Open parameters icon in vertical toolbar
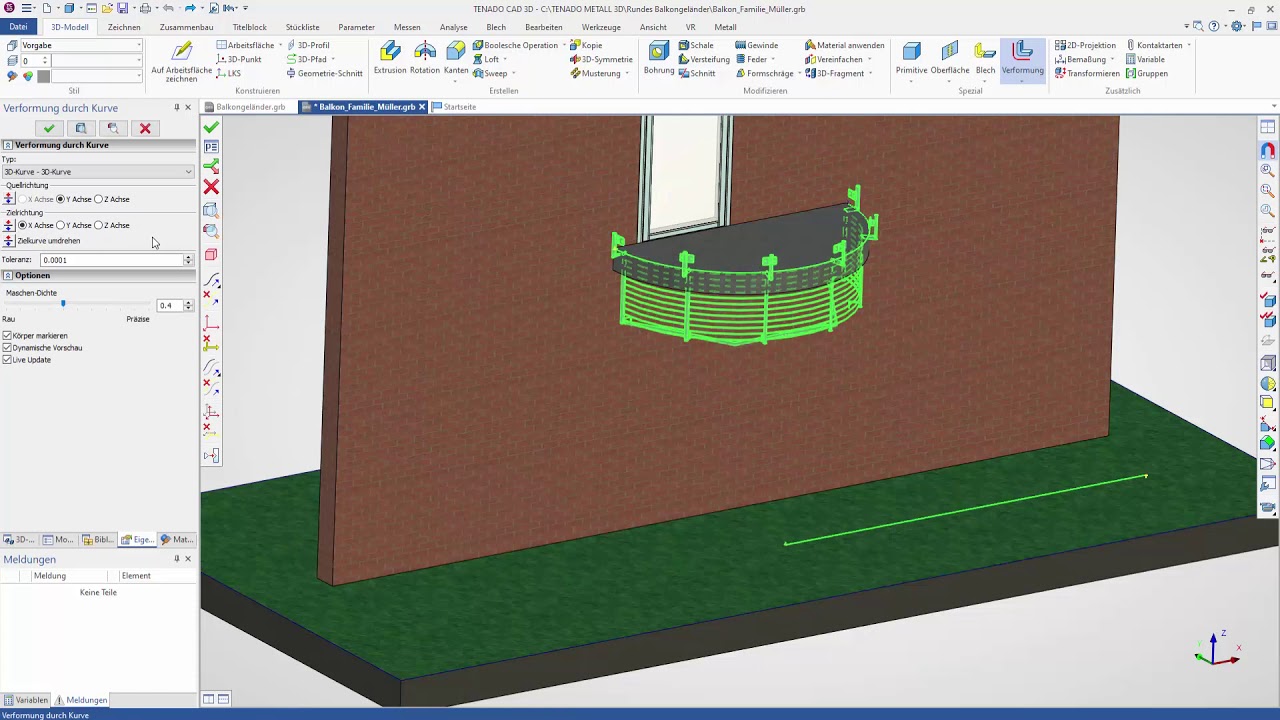The image size is (1280, 720). [x=211, y=147]
